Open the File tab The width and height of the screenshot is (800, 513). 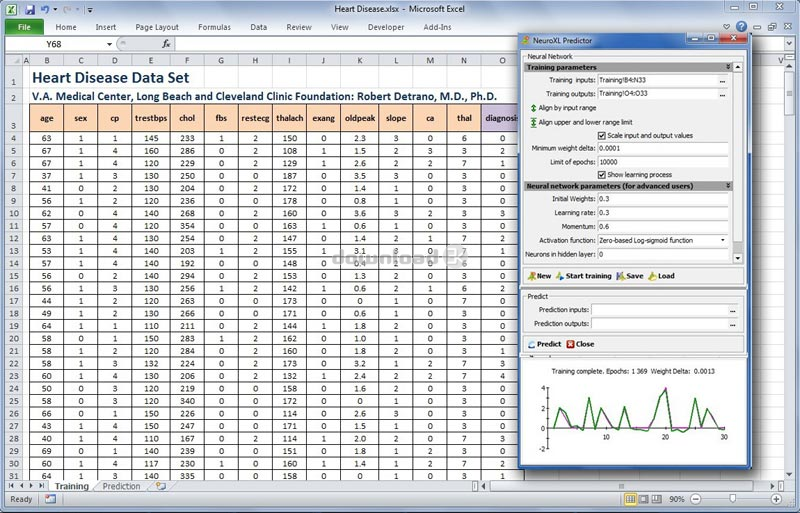point(24,27)
